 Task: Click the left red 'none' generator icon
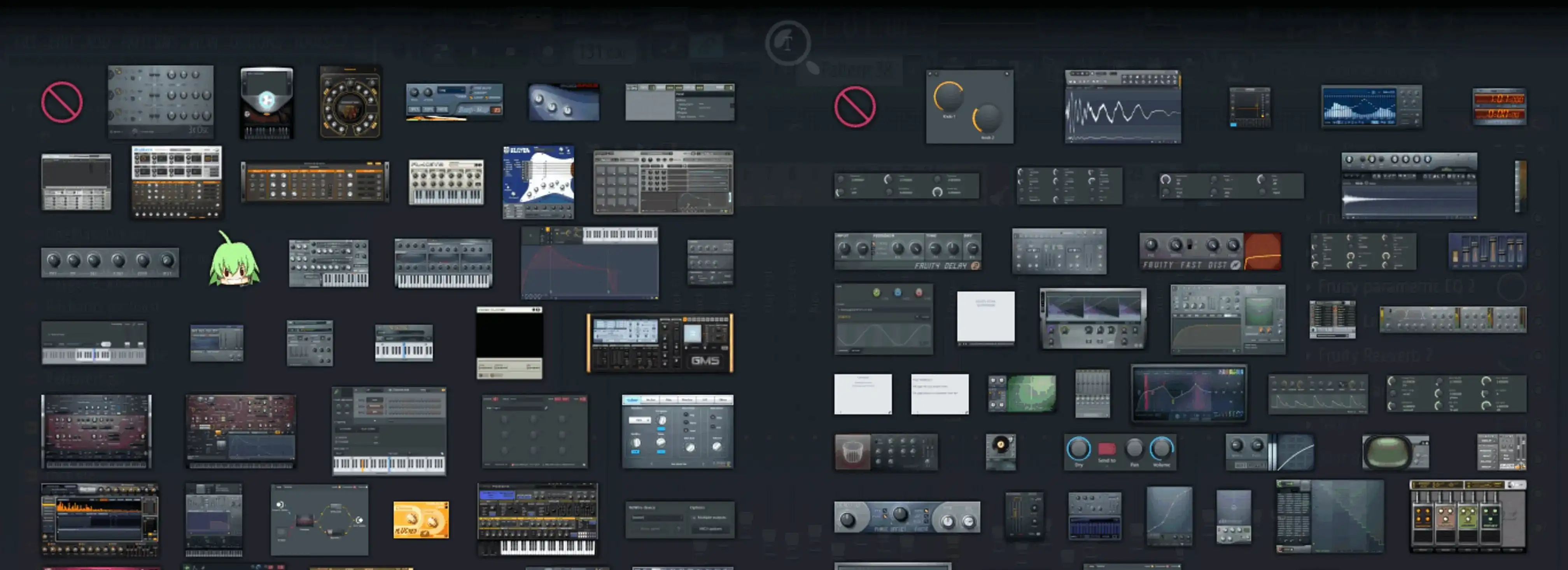[x=61, y=101]
